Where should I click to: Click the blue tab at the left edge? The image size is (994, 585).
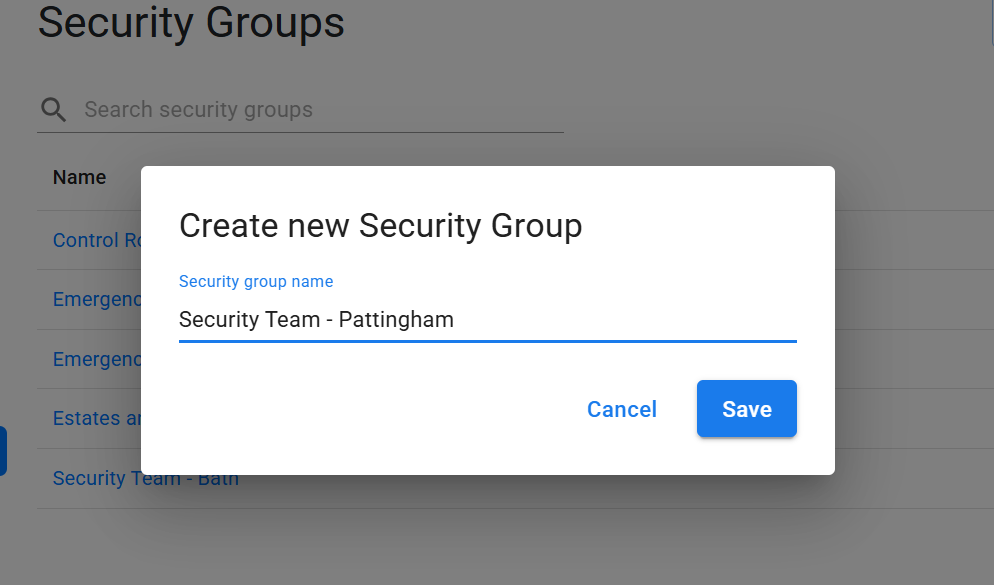click(x=3, y=451)
